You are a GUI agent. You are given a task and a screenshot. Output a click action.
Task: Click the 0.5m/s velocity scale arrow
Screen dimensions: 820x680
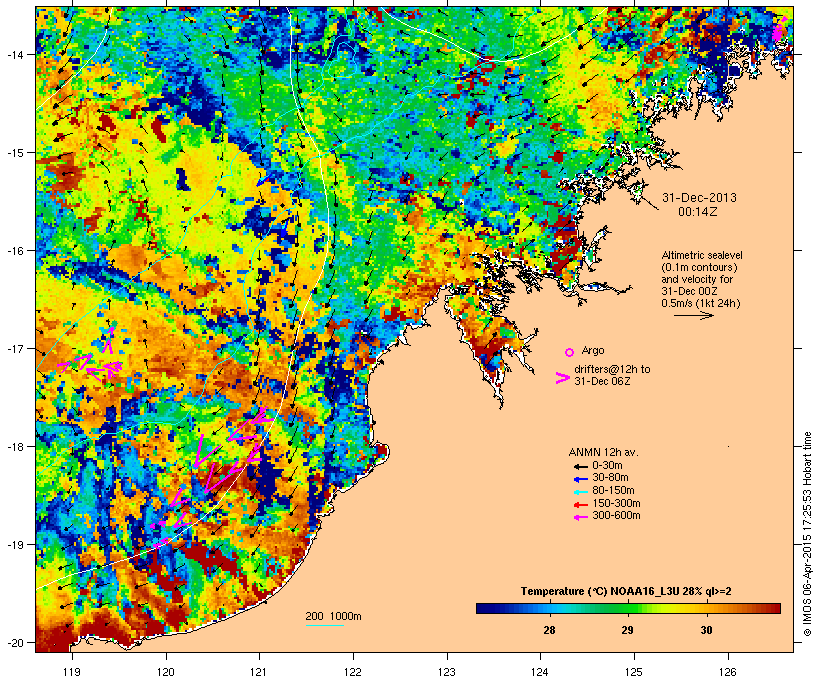(693, 315)
